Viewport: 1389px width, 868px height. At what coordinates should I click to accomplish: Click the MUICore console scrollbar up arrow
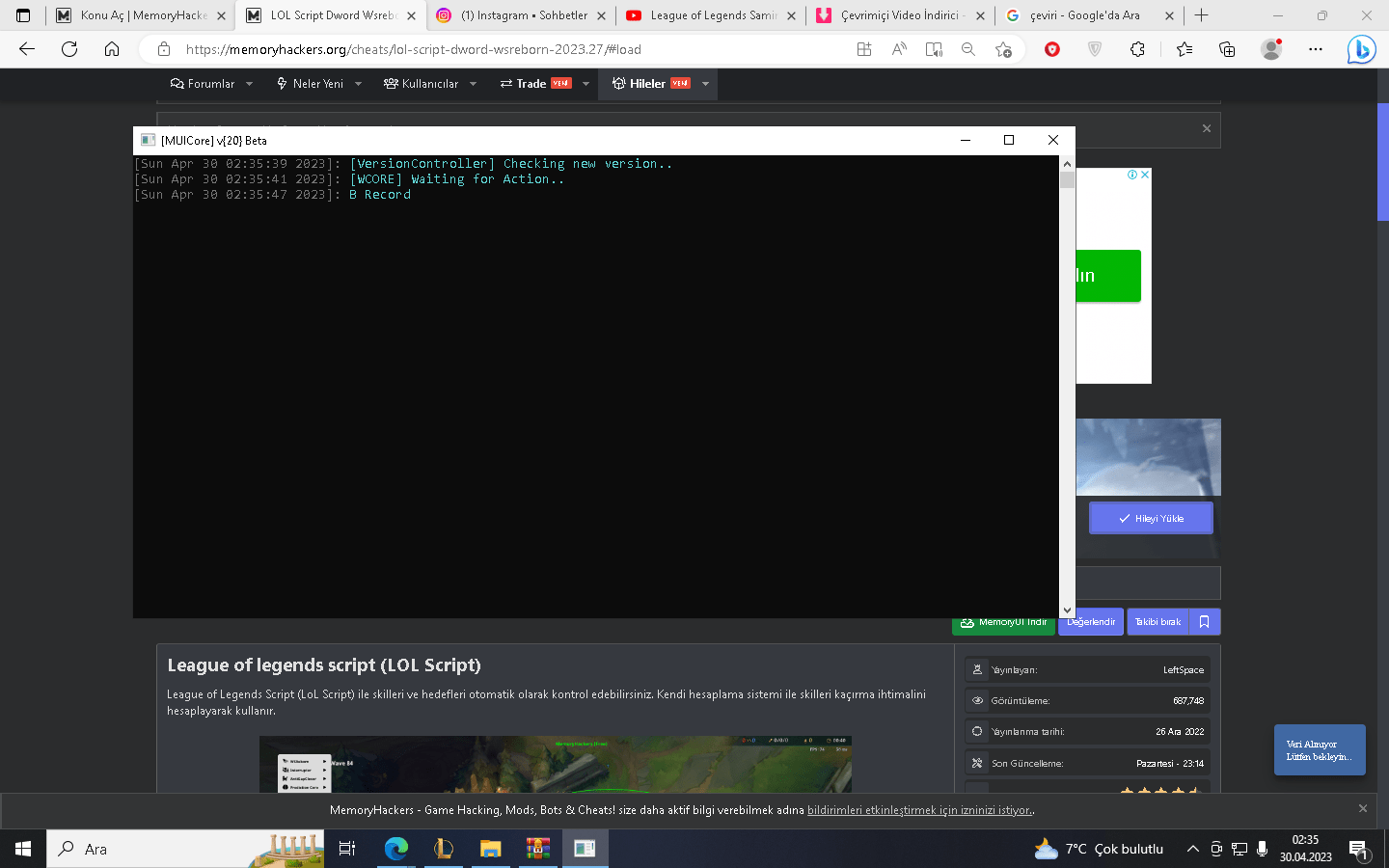(x=1067, y=164)
